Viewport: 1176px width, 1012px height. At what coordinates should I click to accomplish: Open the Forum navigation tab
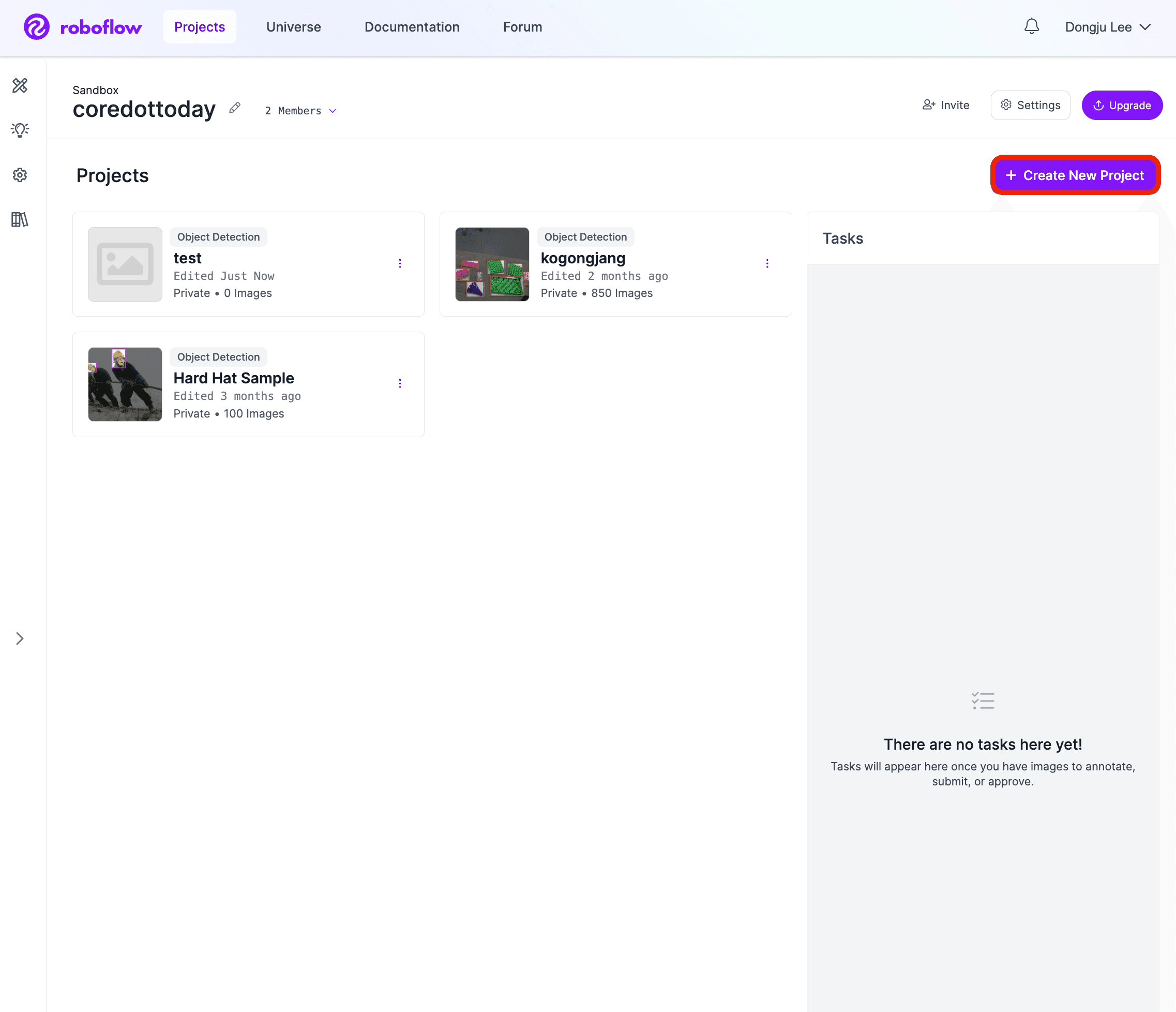(x=523, y=26)
